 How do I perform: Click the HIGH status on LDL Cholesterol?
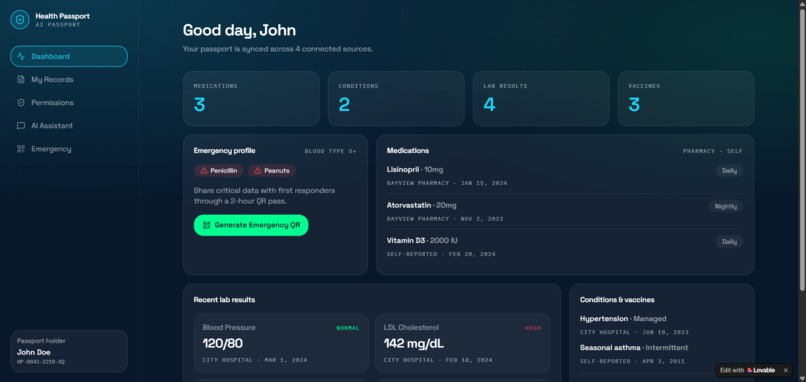coord(533,328)
